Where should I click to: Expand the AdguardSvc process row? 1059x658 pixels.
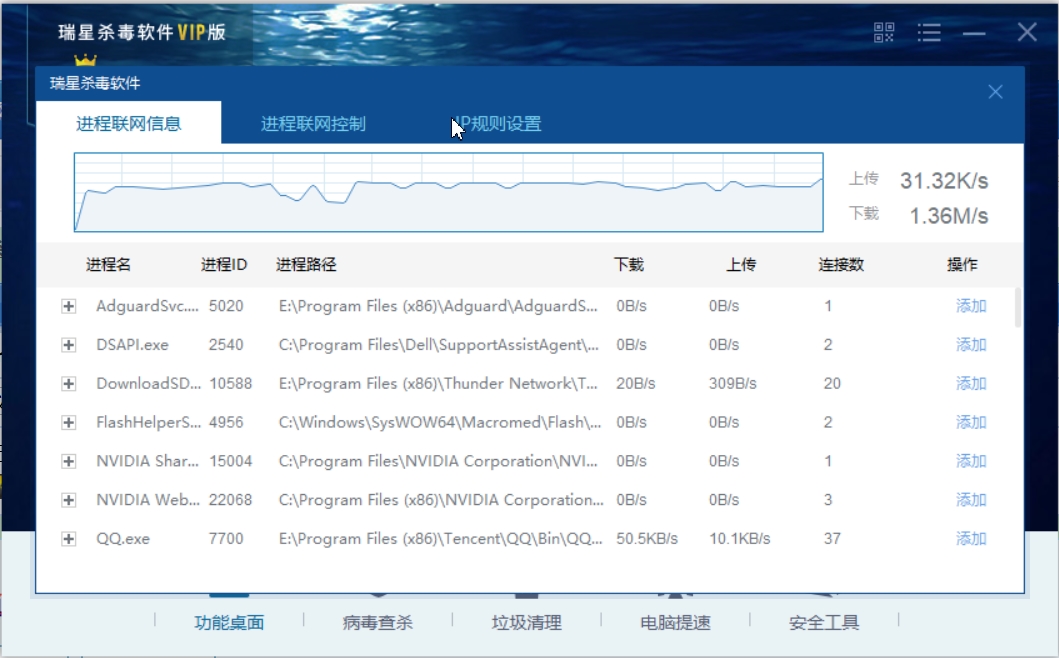pos(69,307)
